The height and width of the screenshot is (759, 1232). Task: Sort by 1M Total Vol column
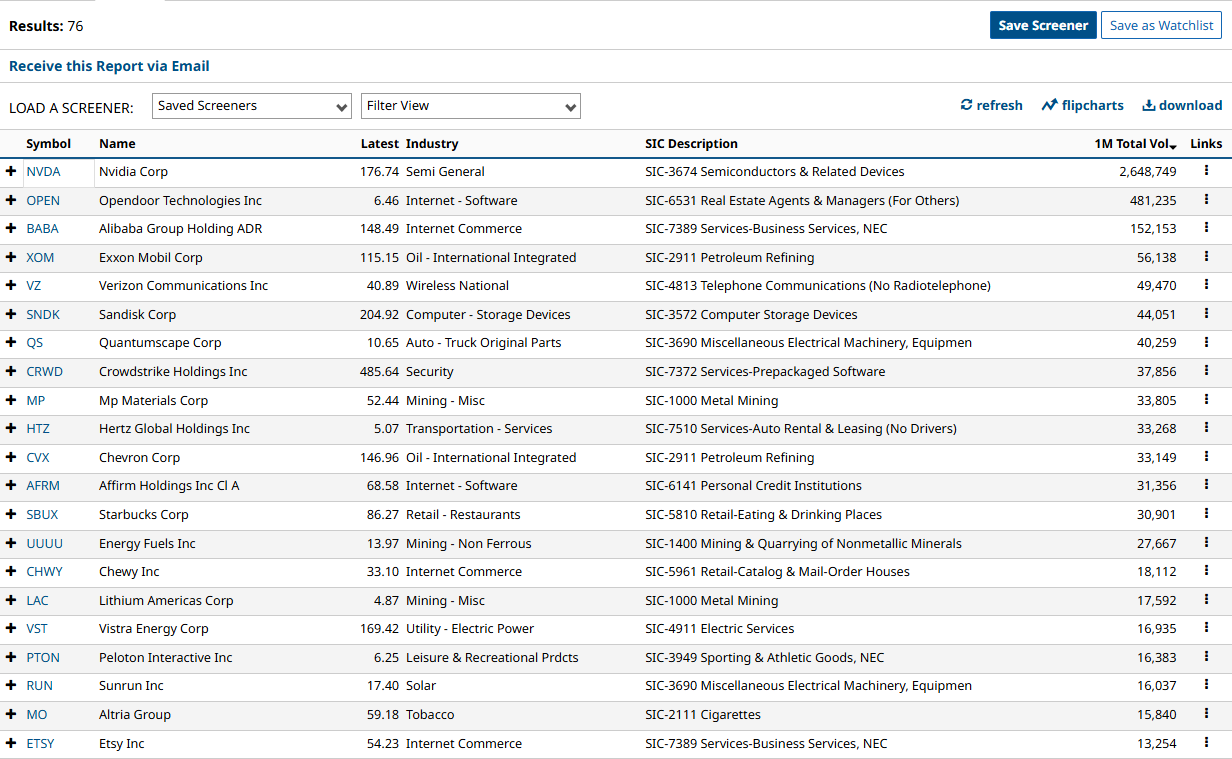(1135, 144)
